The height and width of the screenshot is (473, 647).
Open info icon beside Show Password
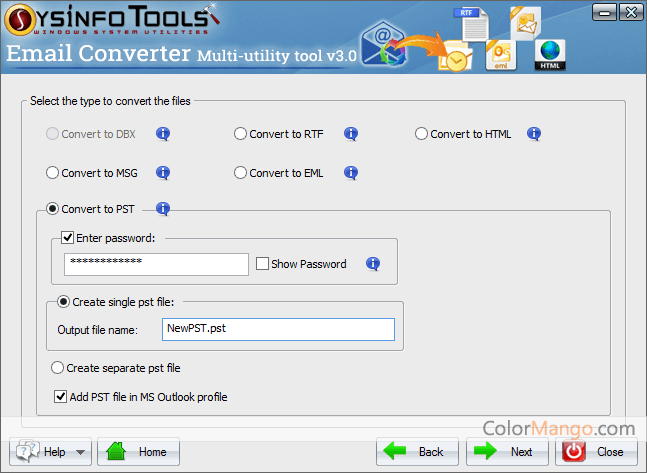(373, 264)
